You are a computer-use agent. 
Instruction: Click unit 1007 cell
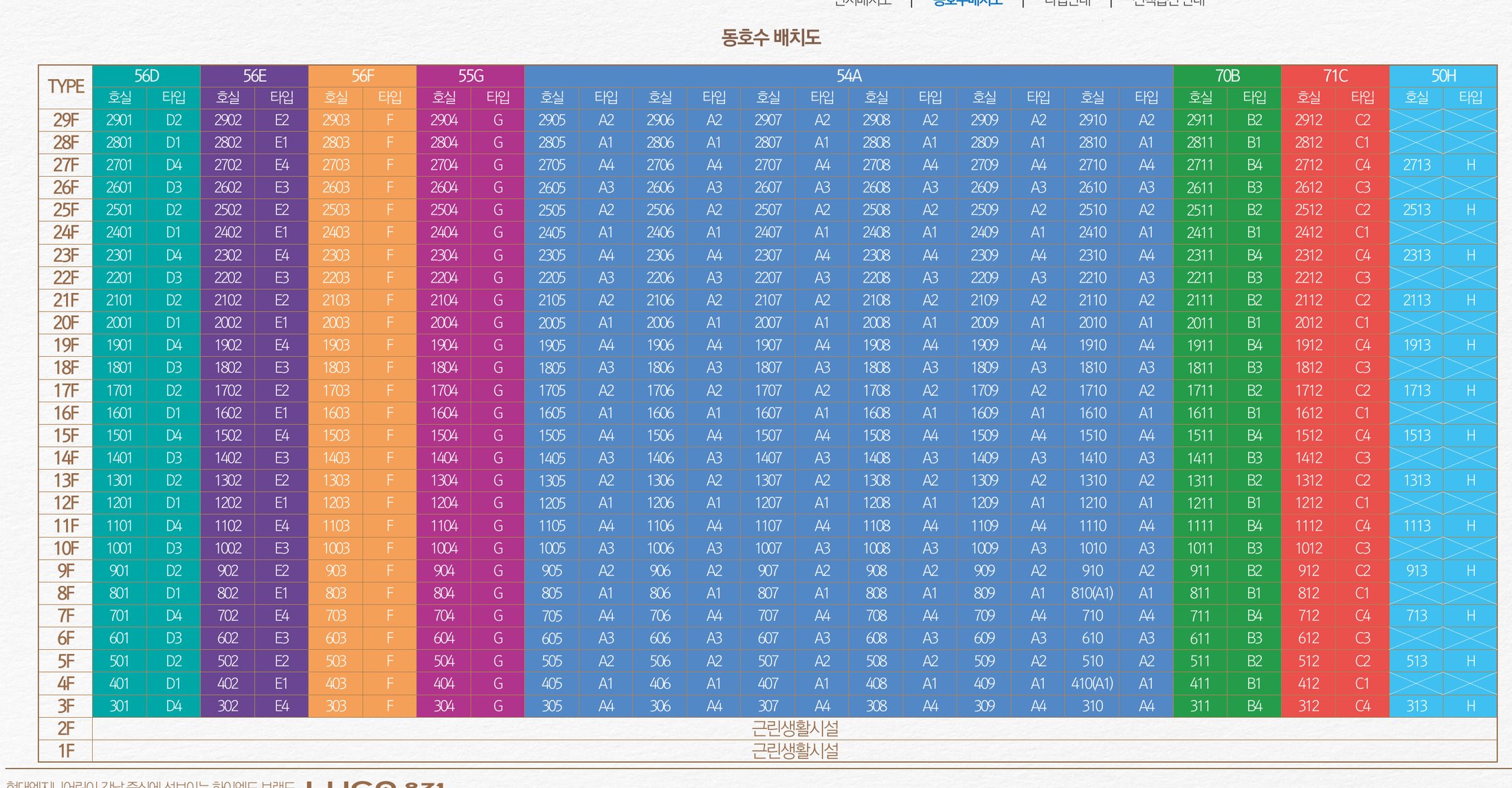coord(768,548)
